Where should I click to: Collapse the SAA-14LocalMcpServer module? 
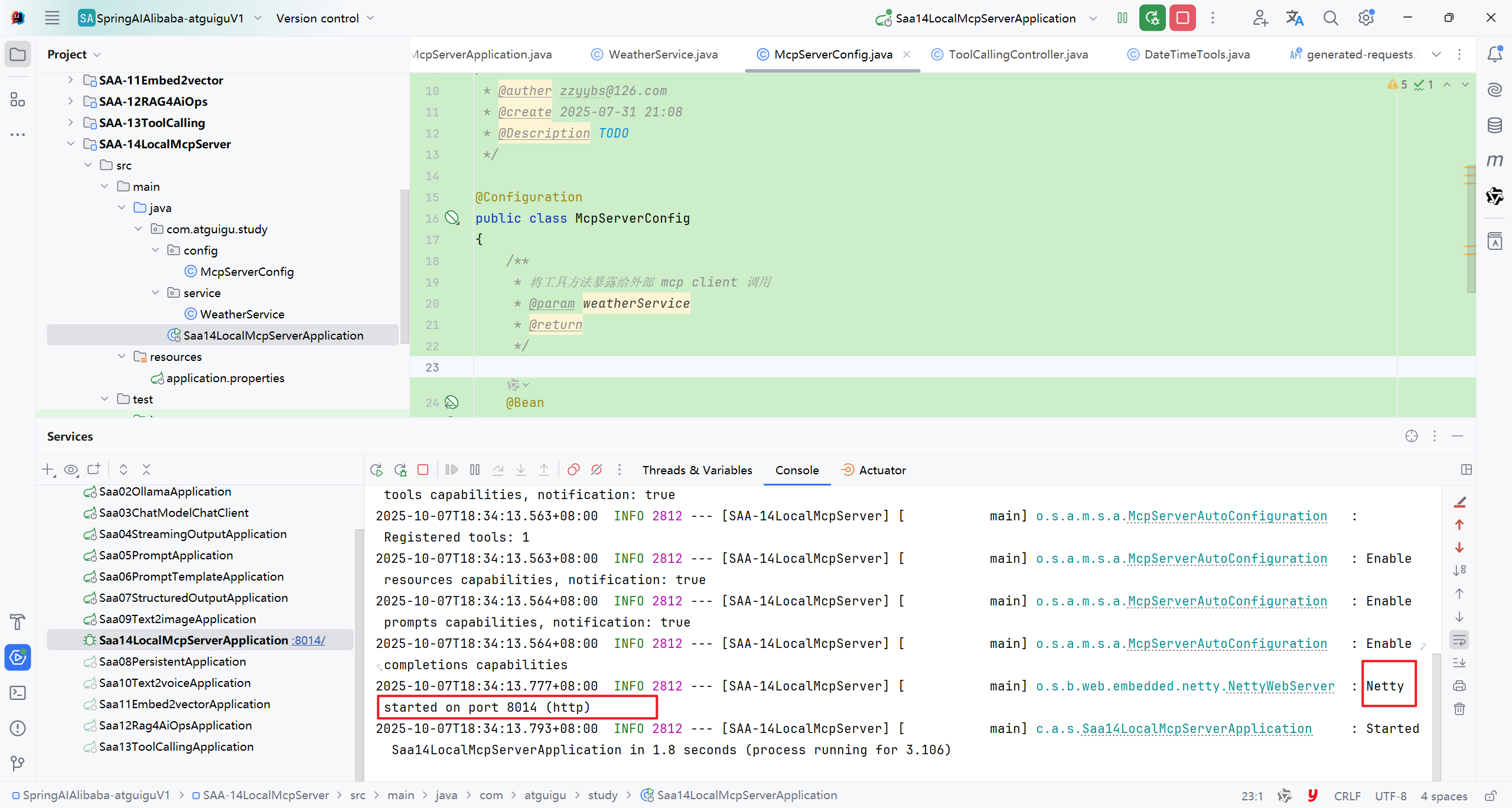point(70,144)
